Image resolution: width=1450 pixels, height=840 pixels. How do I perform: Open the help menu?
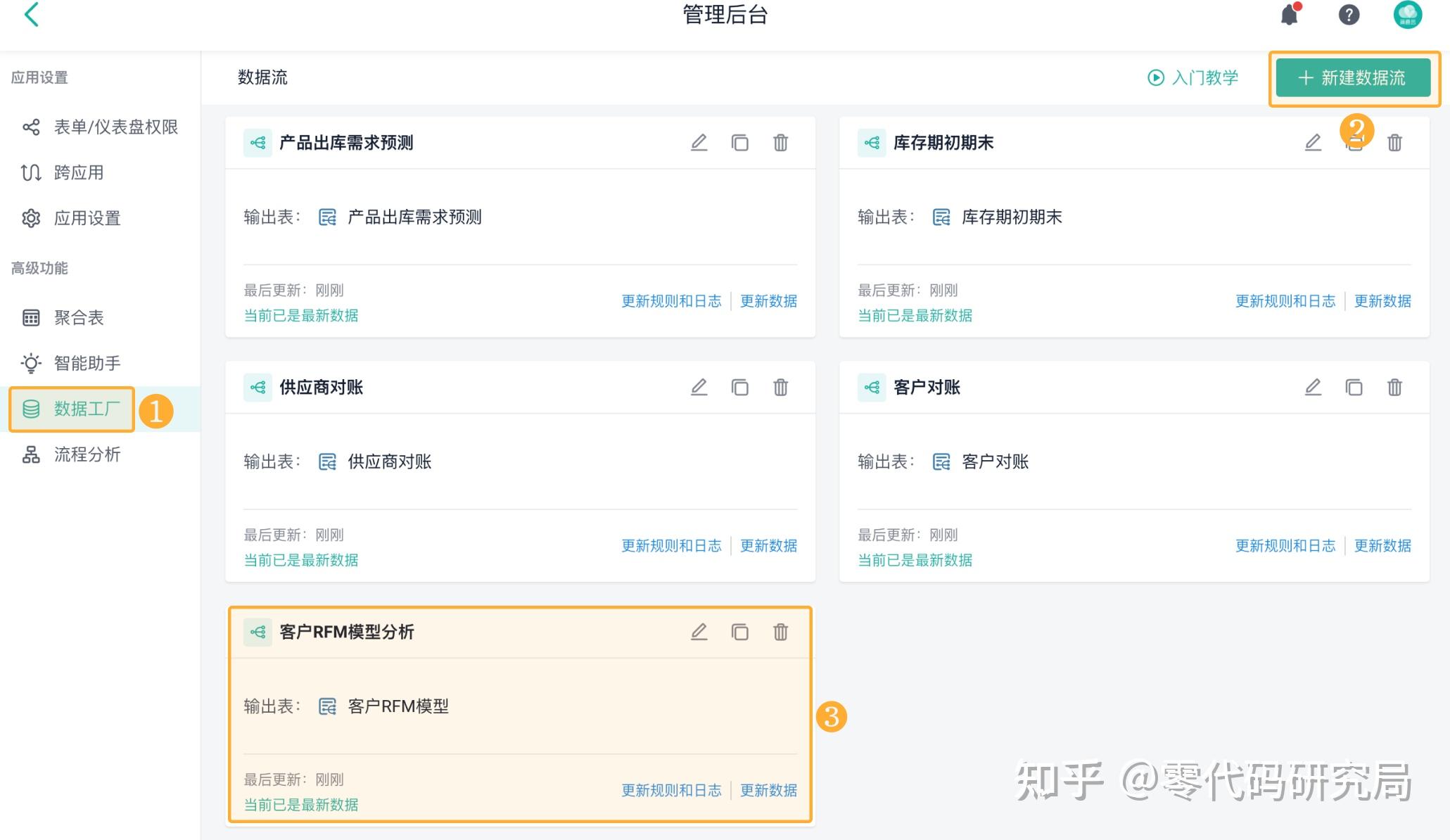point(1349,15)
